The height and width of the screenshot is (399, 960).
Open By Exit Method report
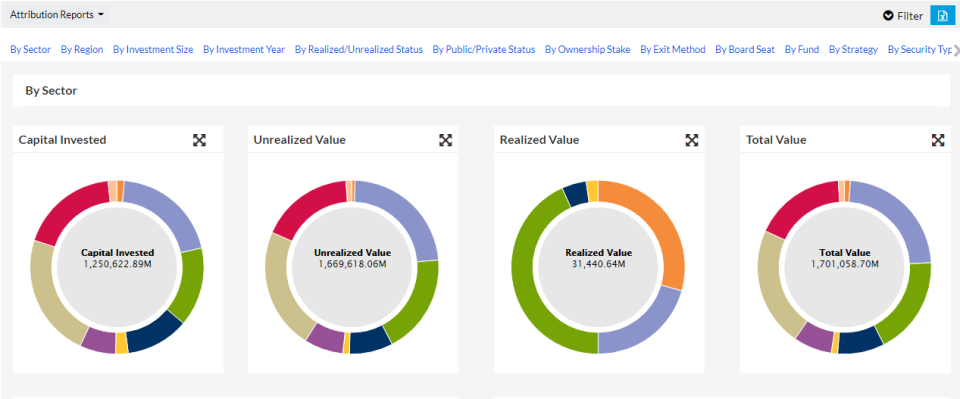coord(673,50)
